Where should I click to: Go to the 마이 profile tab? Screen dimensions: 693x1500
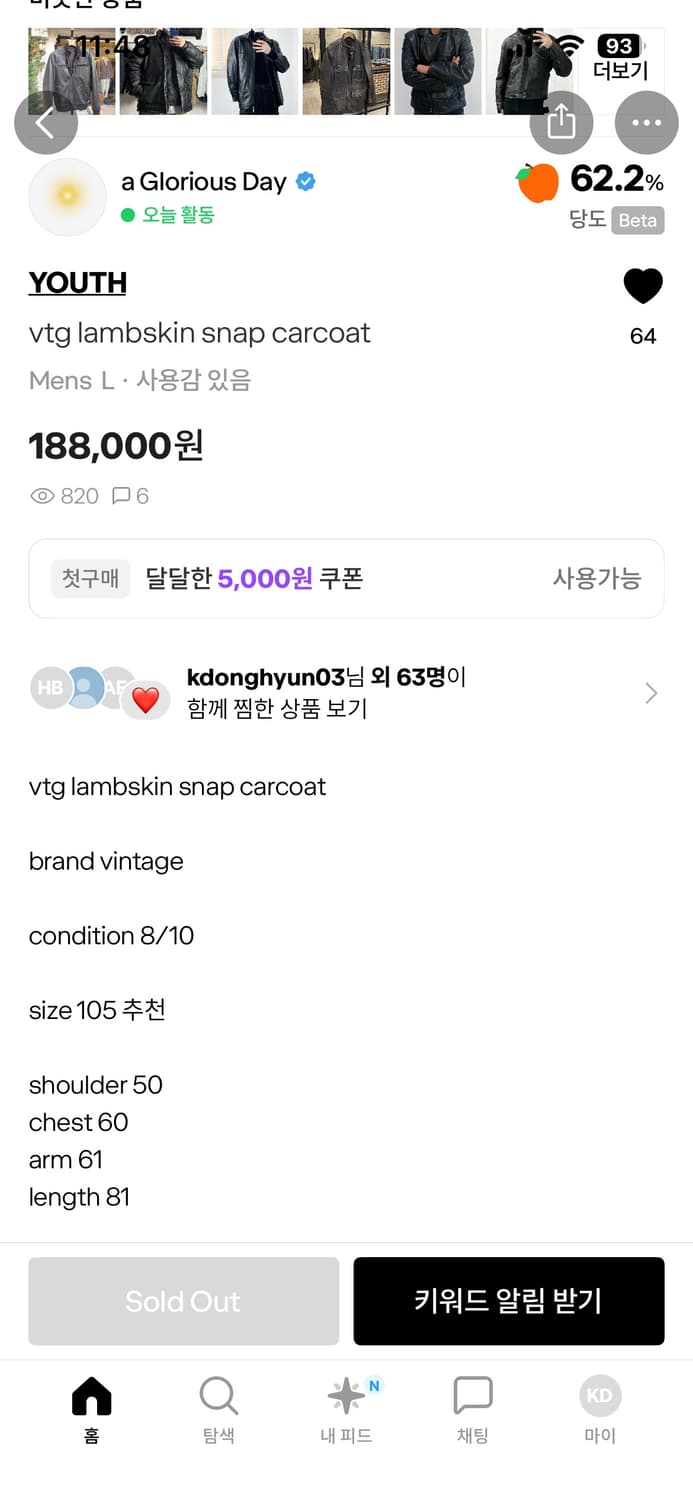pyautogui.click(x=600, y=1408)
